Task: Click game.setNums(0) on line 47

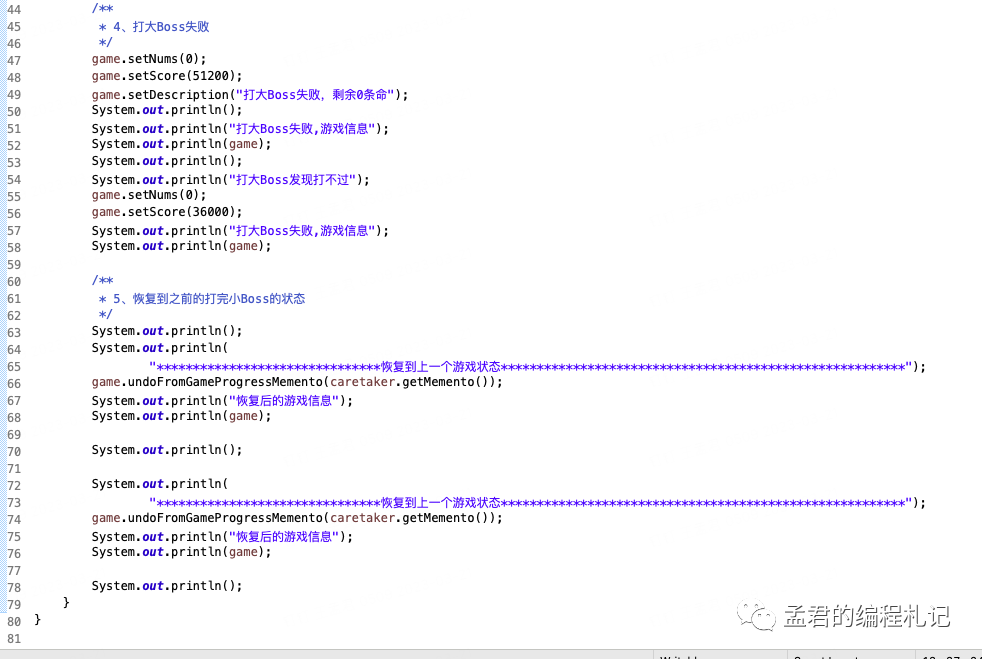Action: (149, 59)
